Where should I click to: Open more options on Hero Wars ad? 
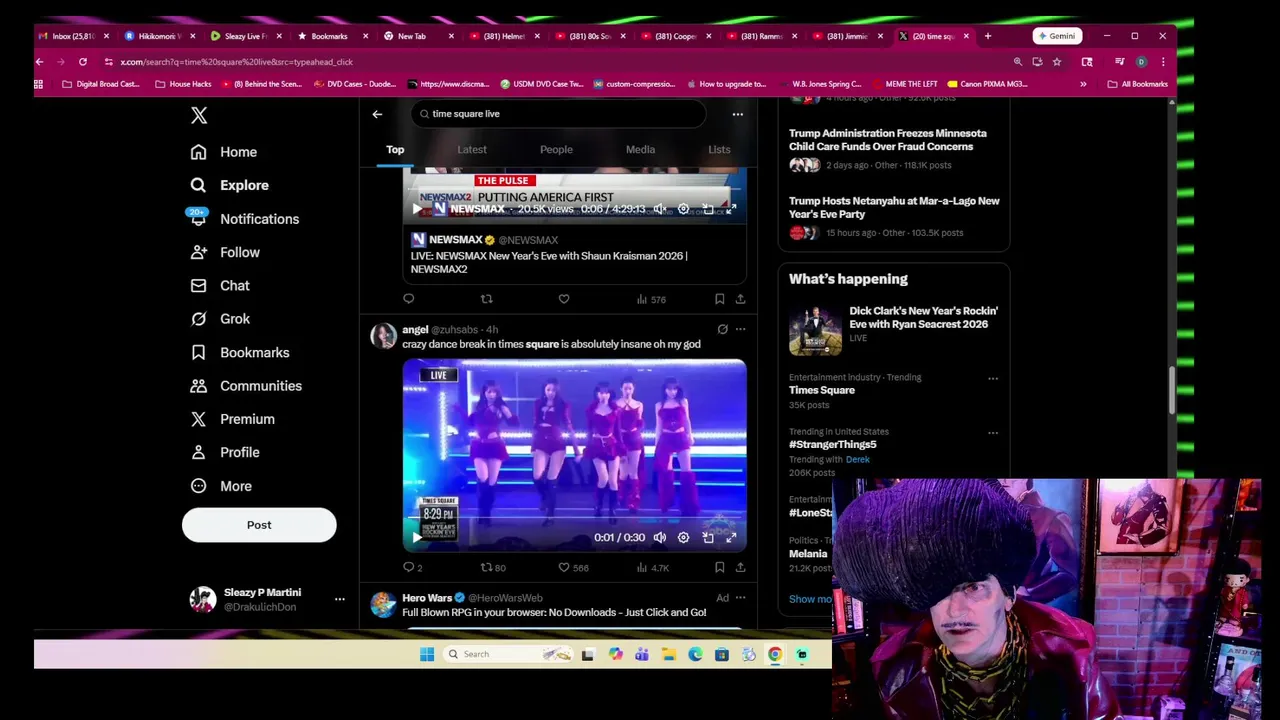point(740,598)
